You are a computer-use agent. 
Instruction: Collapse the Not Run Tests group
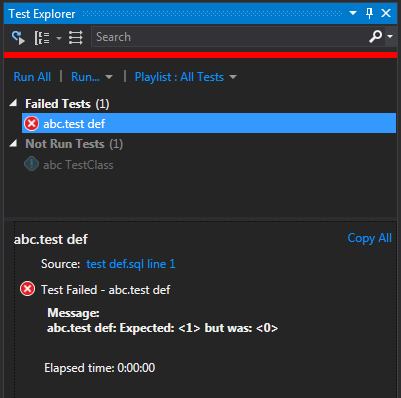pos(13,144)
